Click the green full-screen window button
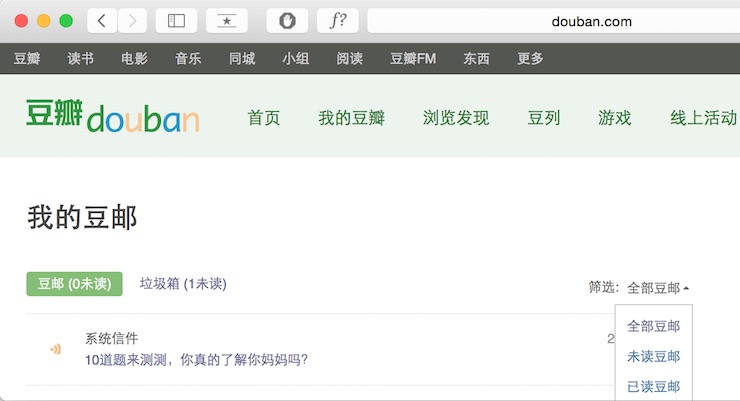Screen dimensions: 740x401 tap(66, 21)
